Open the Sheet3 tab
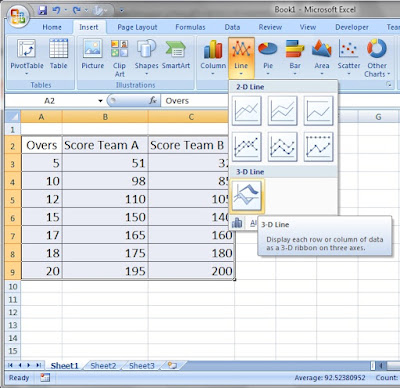This screenshot has height=388, width=400. coord(142,366)
